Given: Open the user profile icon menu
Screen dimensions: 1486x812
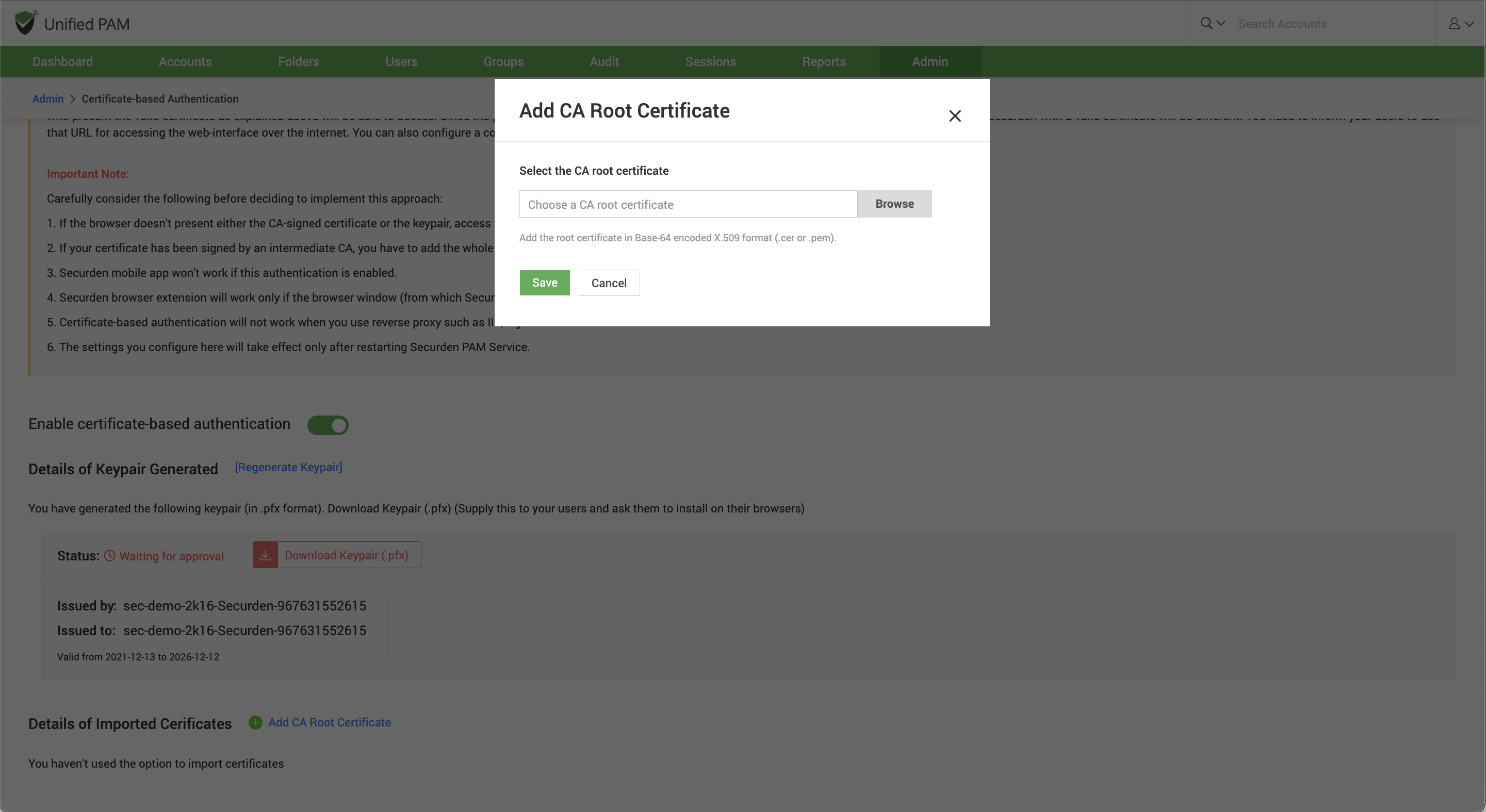Looking at the screenshot, I should pos(1455,23).
